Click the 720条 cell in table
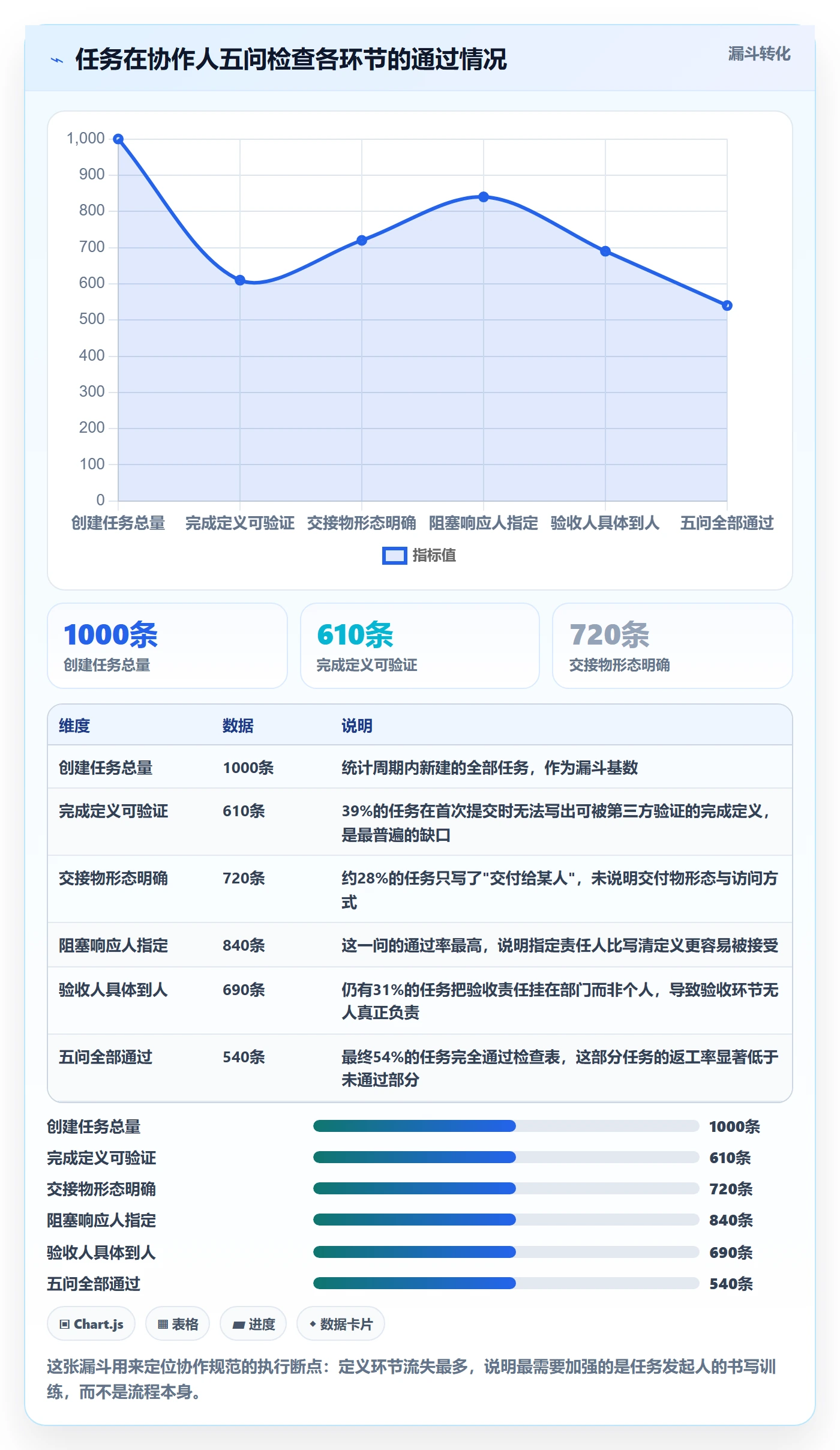Viewport: 840px width, 1450px height. [x=244, y=878]
